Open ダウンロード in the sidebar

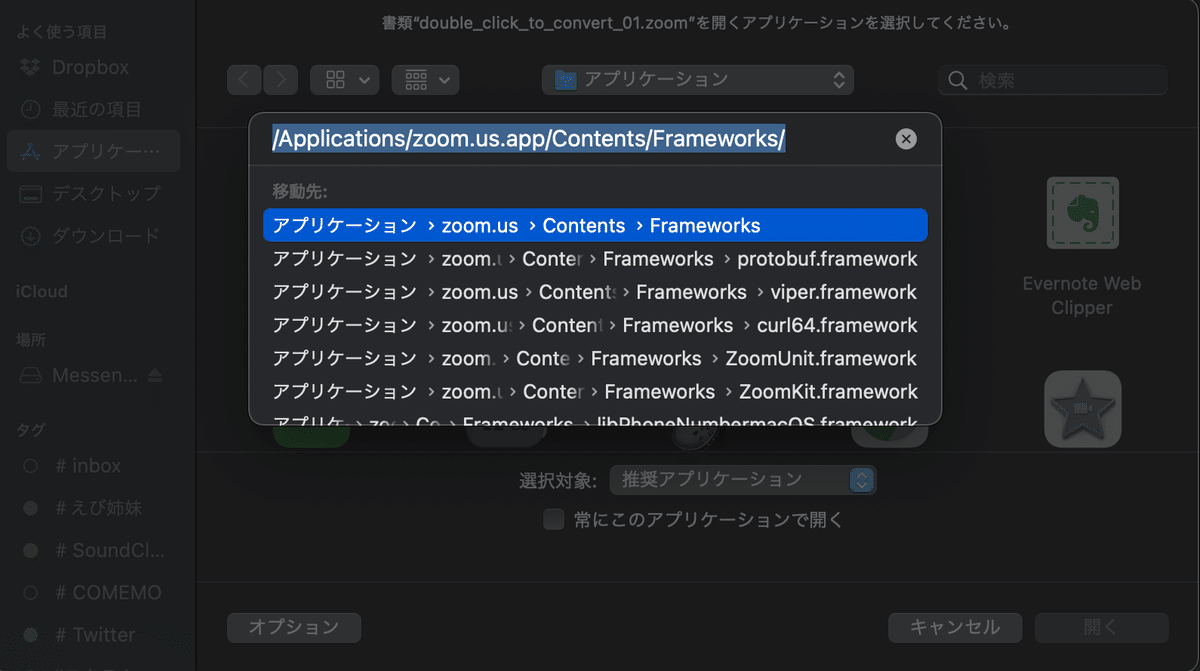pos(92,236)
